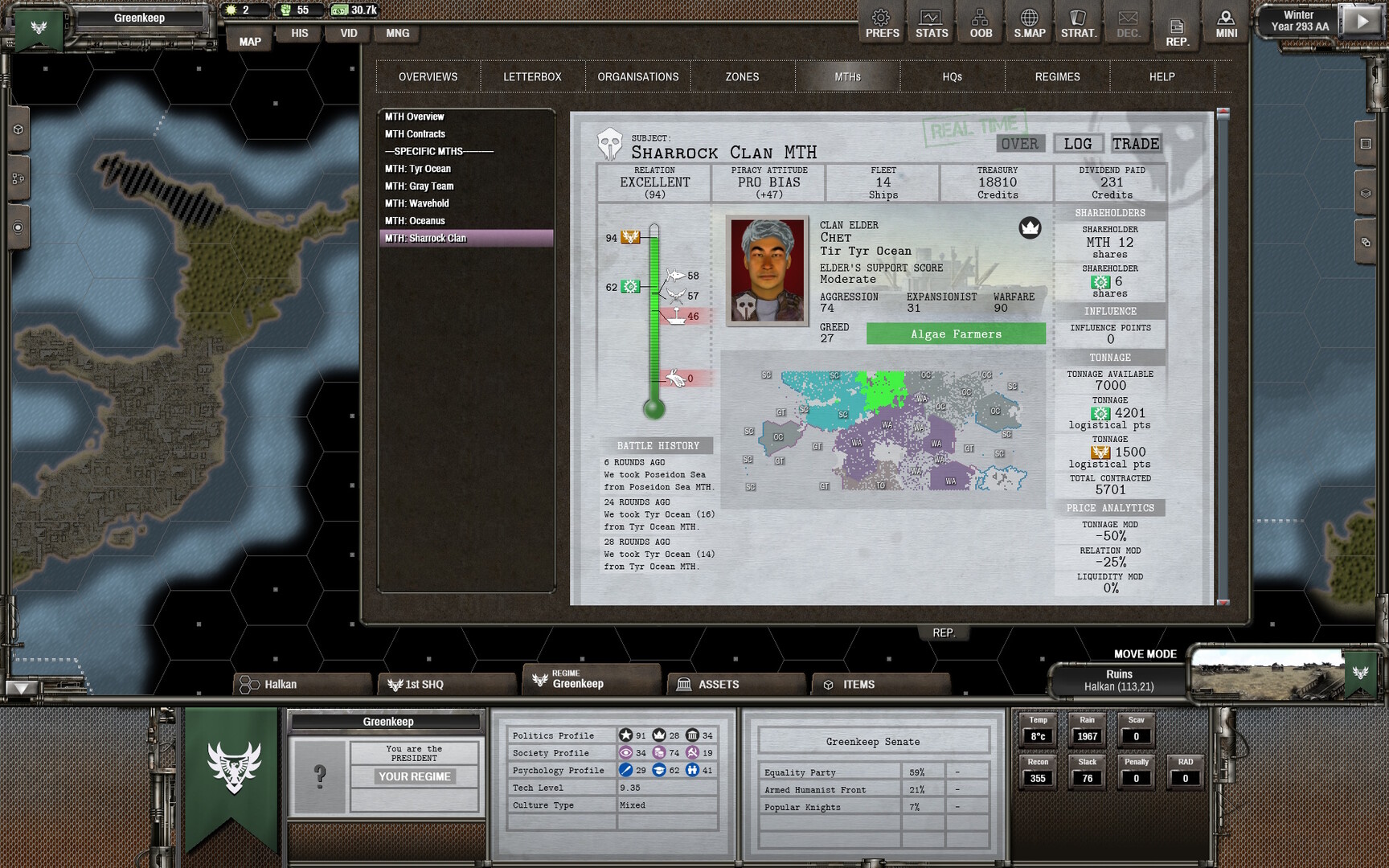Open the STRAT panel
This screenshot has height=868, width=1389.
(x=1078, y=23)
